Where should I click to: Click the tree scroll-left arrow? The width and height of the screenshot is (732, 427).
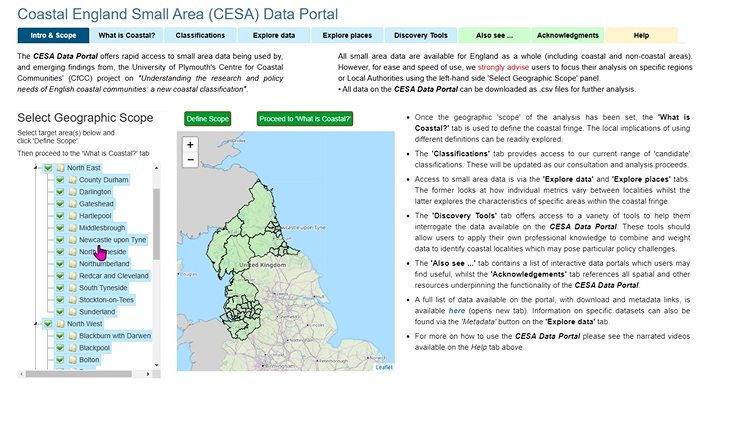point(21,374)
